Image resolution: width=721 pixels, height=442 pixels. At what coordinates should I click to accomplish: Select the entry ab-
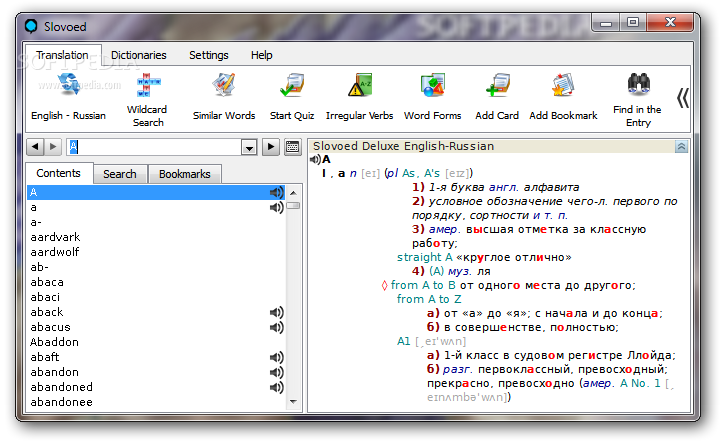pos(156,267)
